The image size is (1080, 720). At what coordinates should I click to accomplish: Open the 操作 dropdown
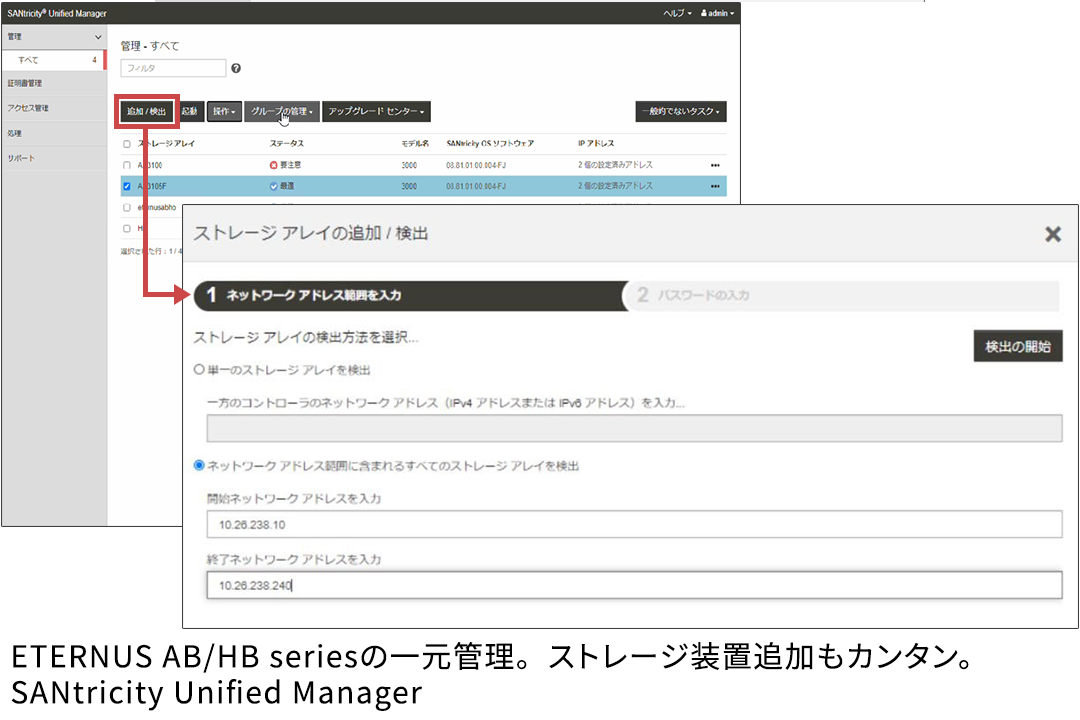point(224,111)
